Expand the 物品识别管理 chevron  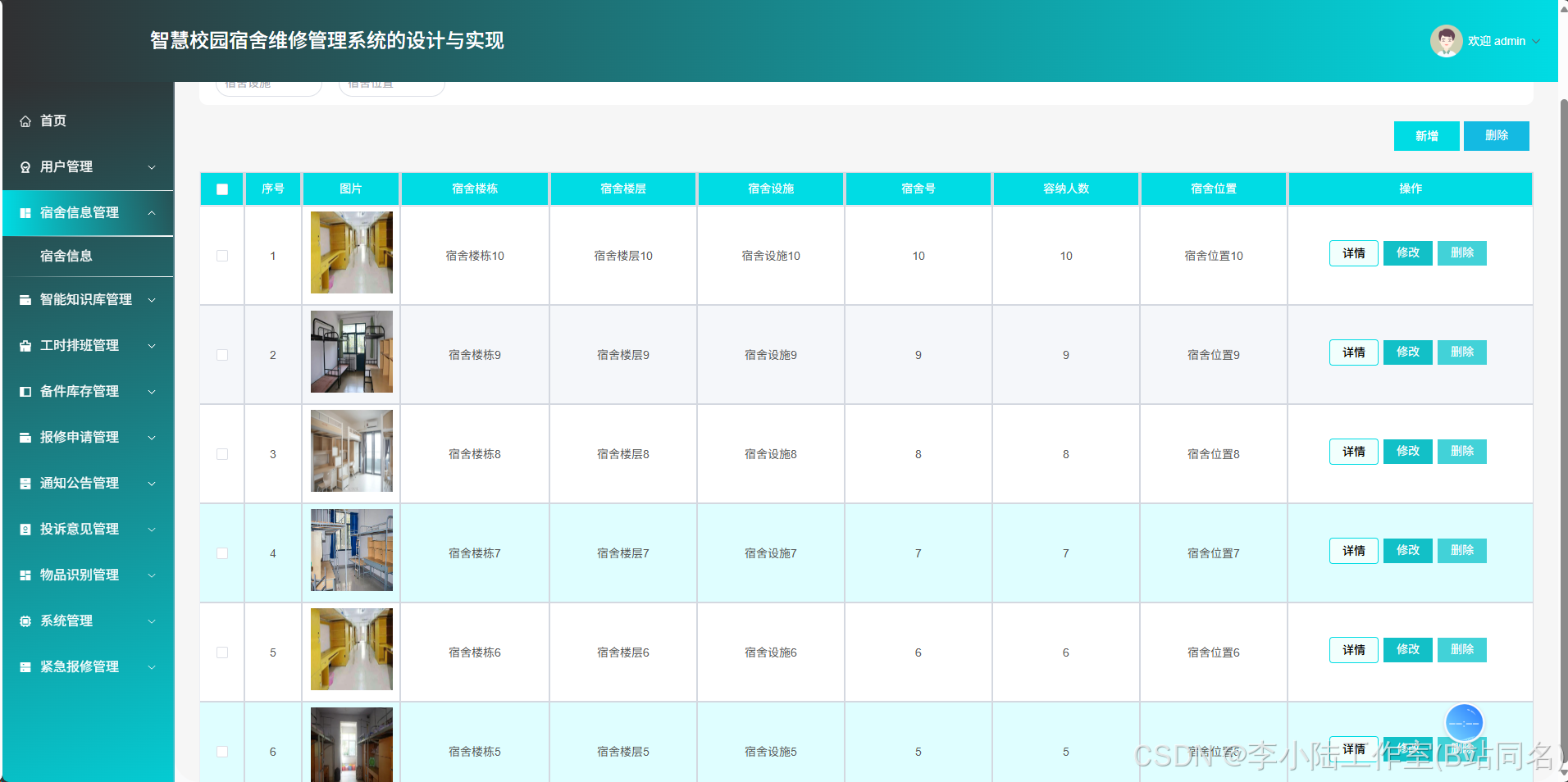tap(152, 575)
